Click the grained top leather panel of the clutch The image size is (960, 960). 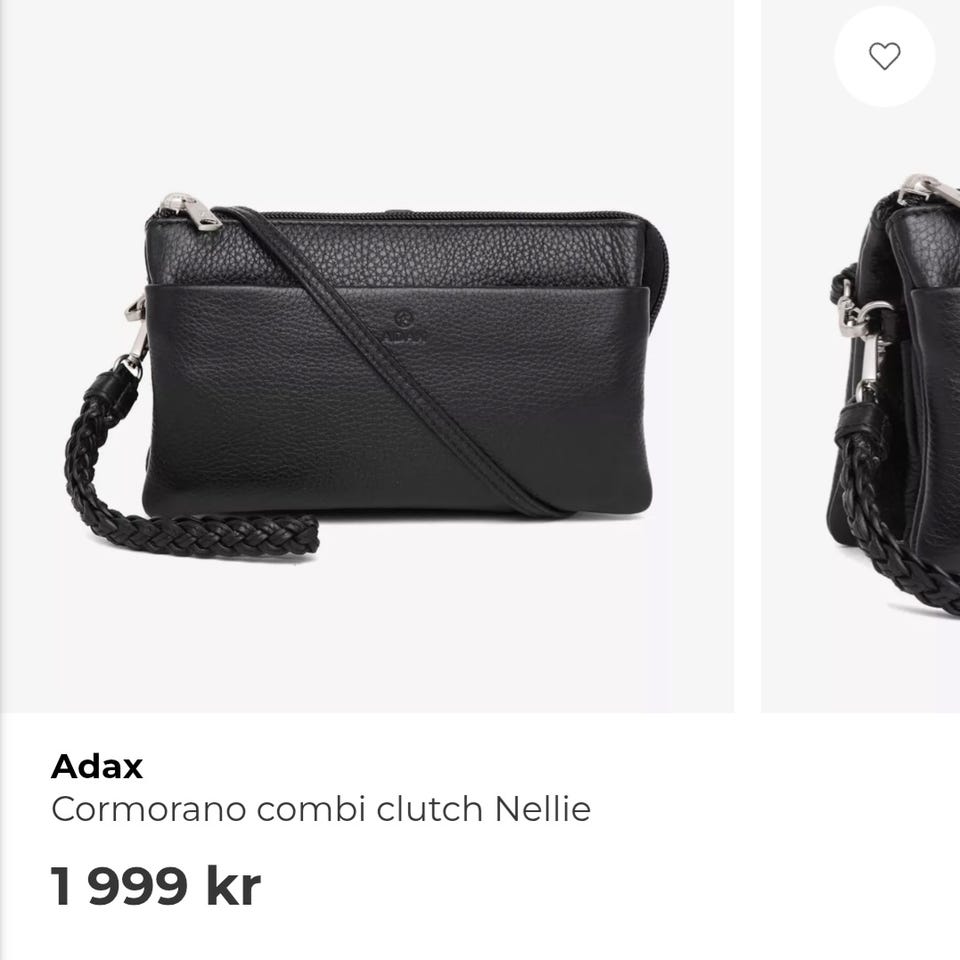pos(404,251)
